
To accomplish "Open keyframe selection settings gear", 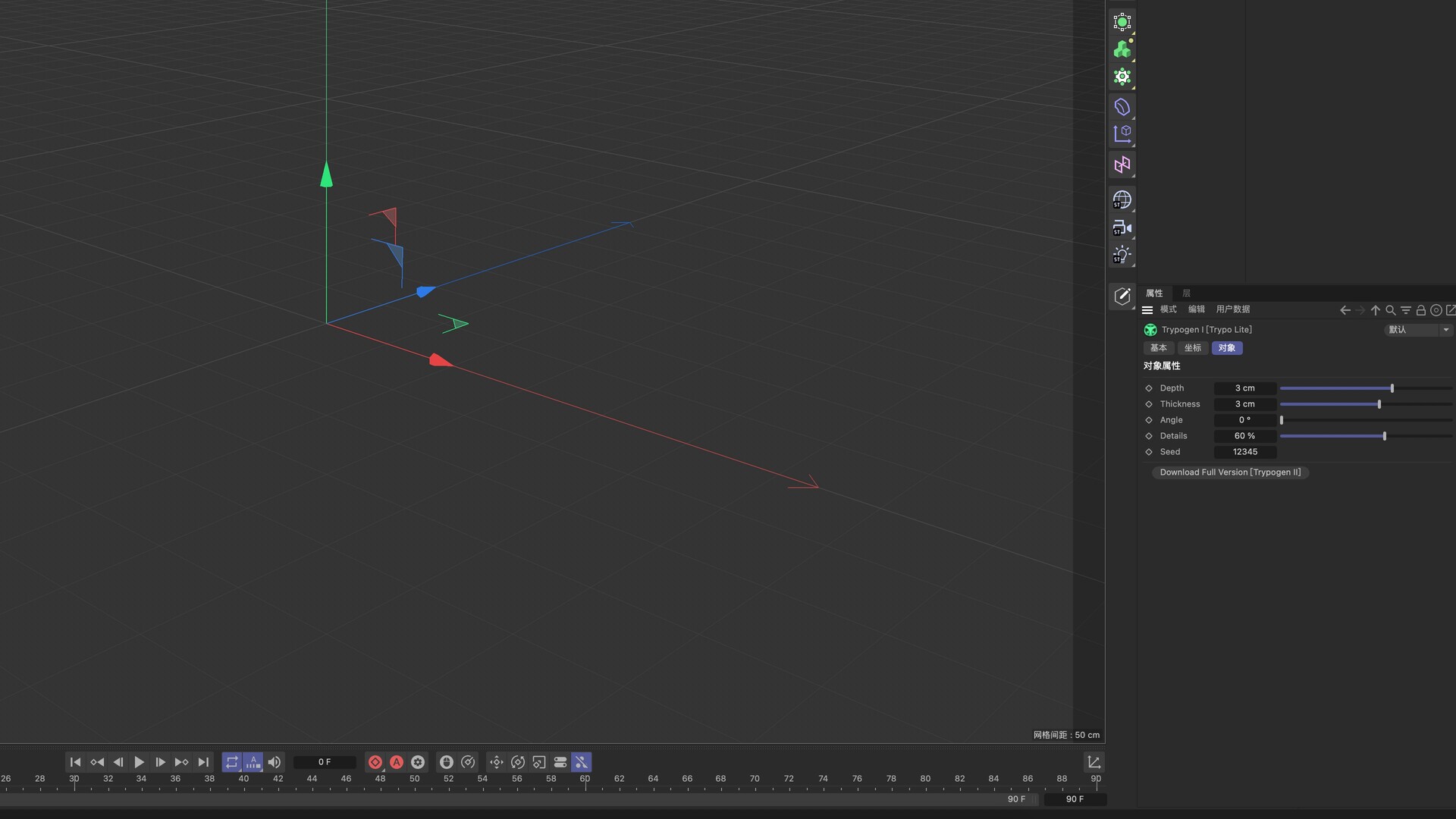I will [418, 762].
